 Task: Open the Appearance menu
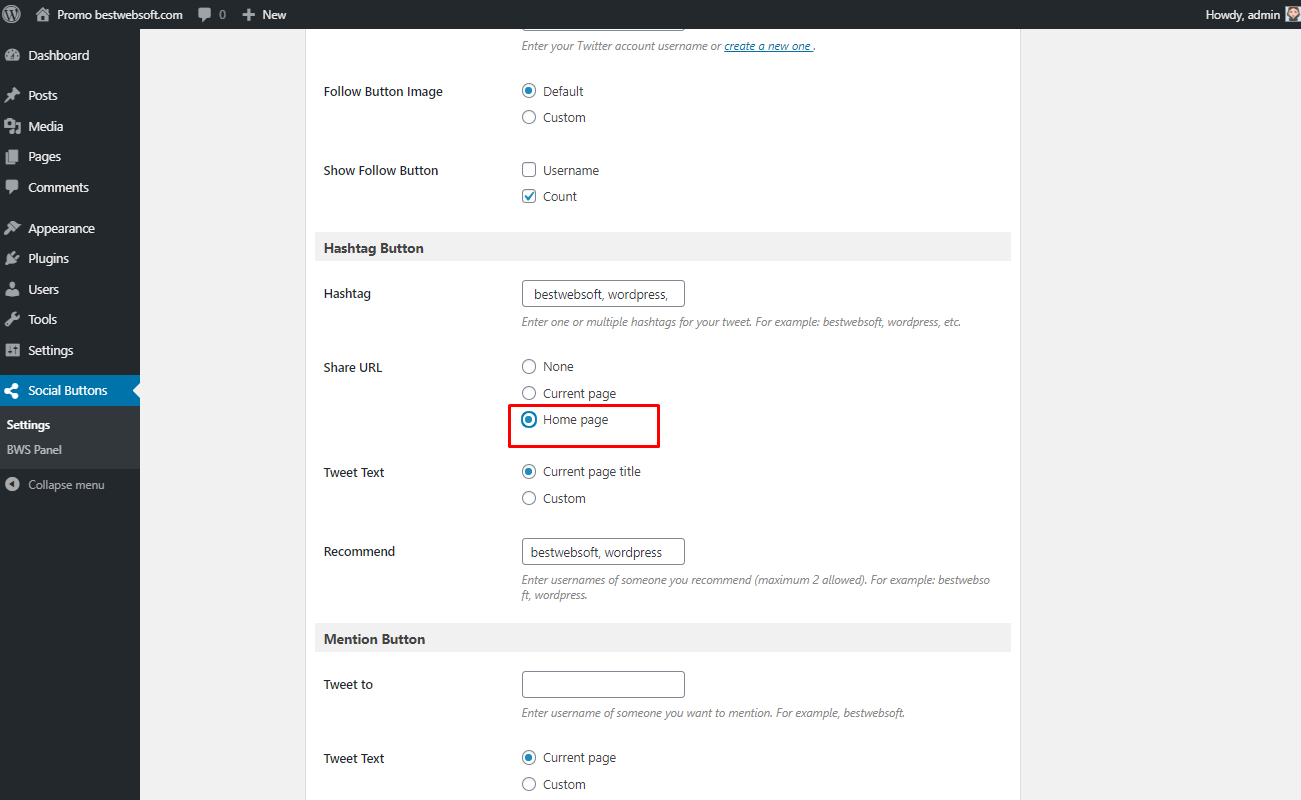coord(70,228)
